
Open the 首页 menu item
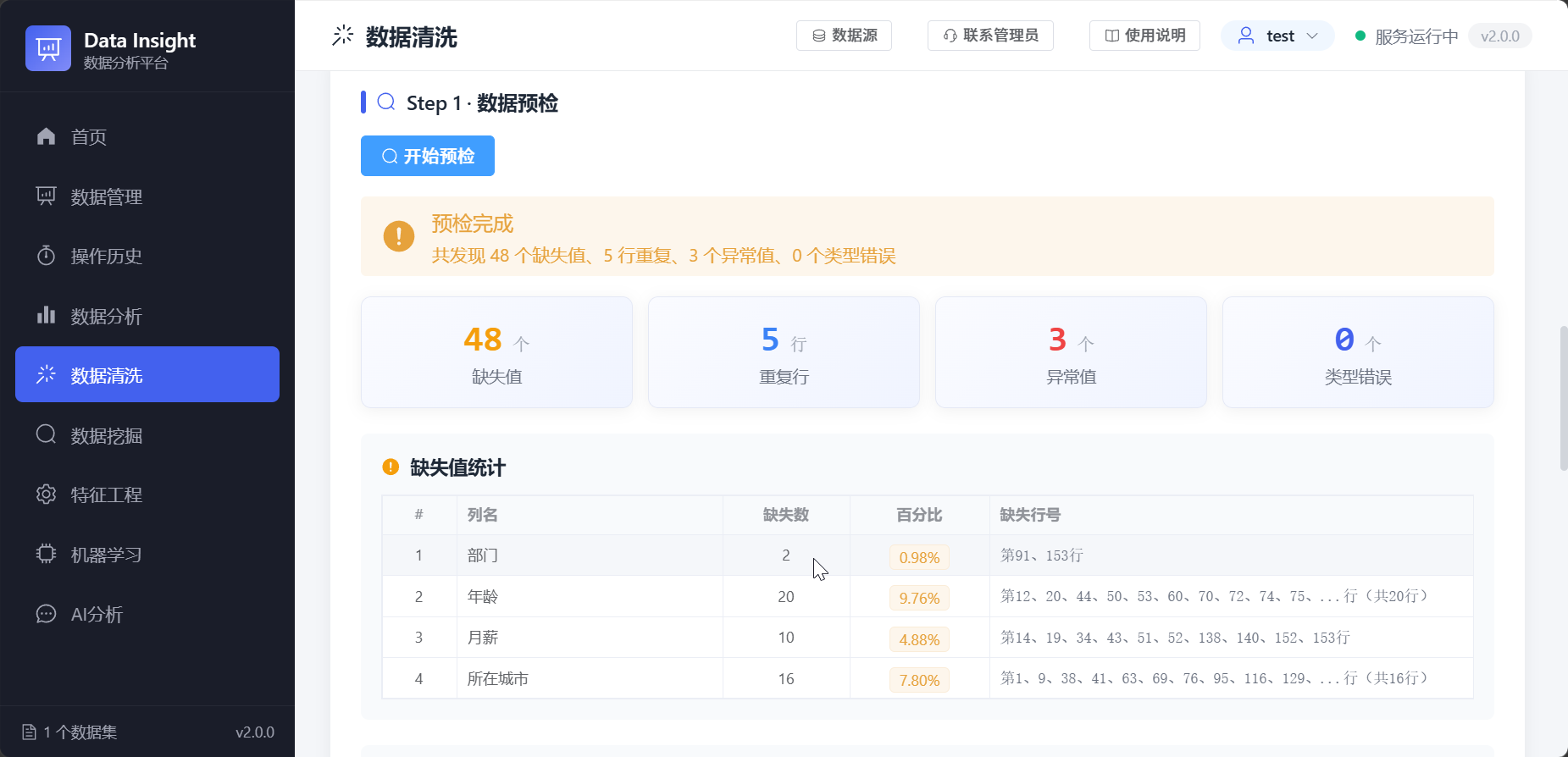[147, 136]
